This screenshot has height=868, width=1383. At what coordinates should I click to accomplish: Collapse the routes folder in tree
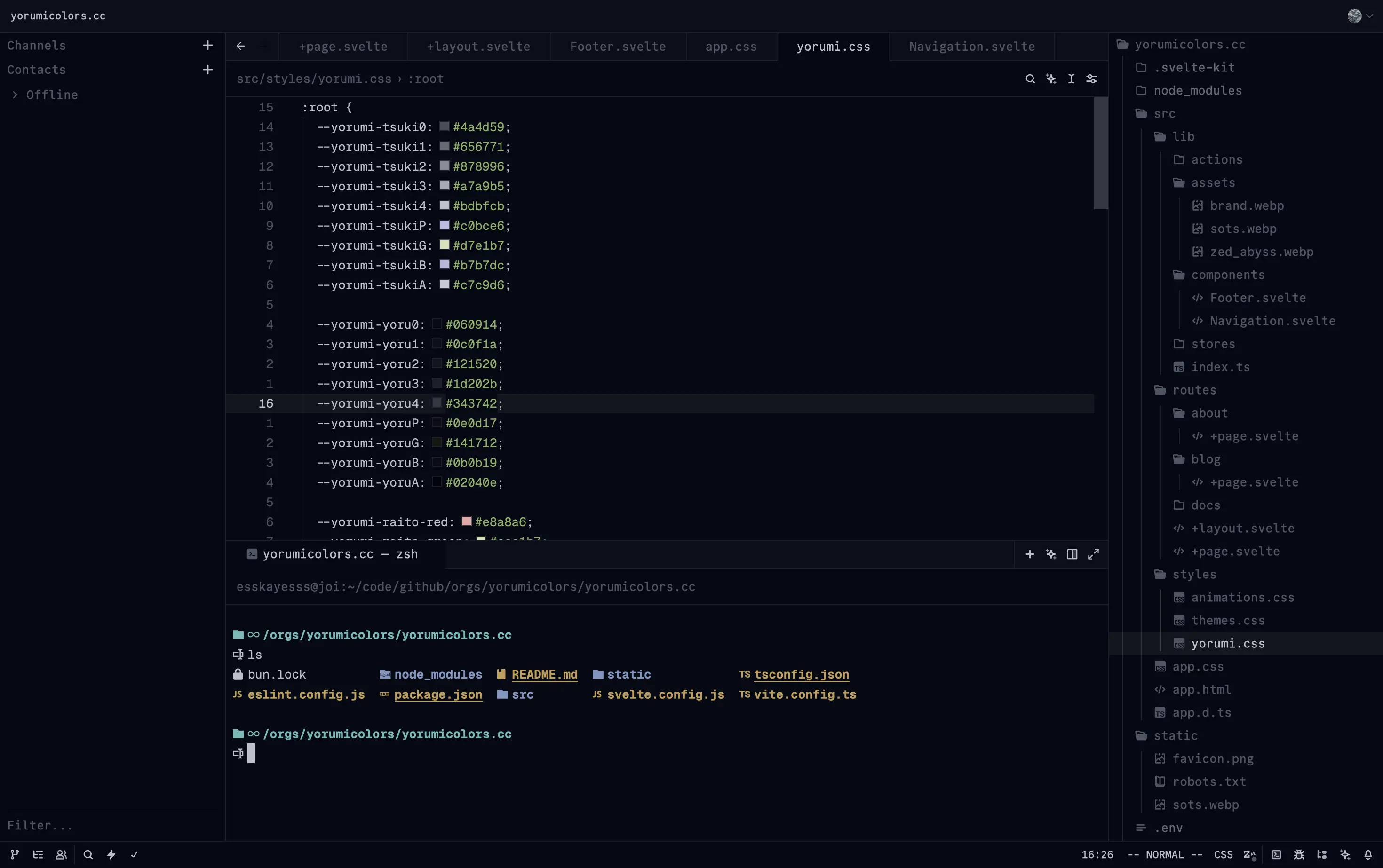click(1194, 390)
